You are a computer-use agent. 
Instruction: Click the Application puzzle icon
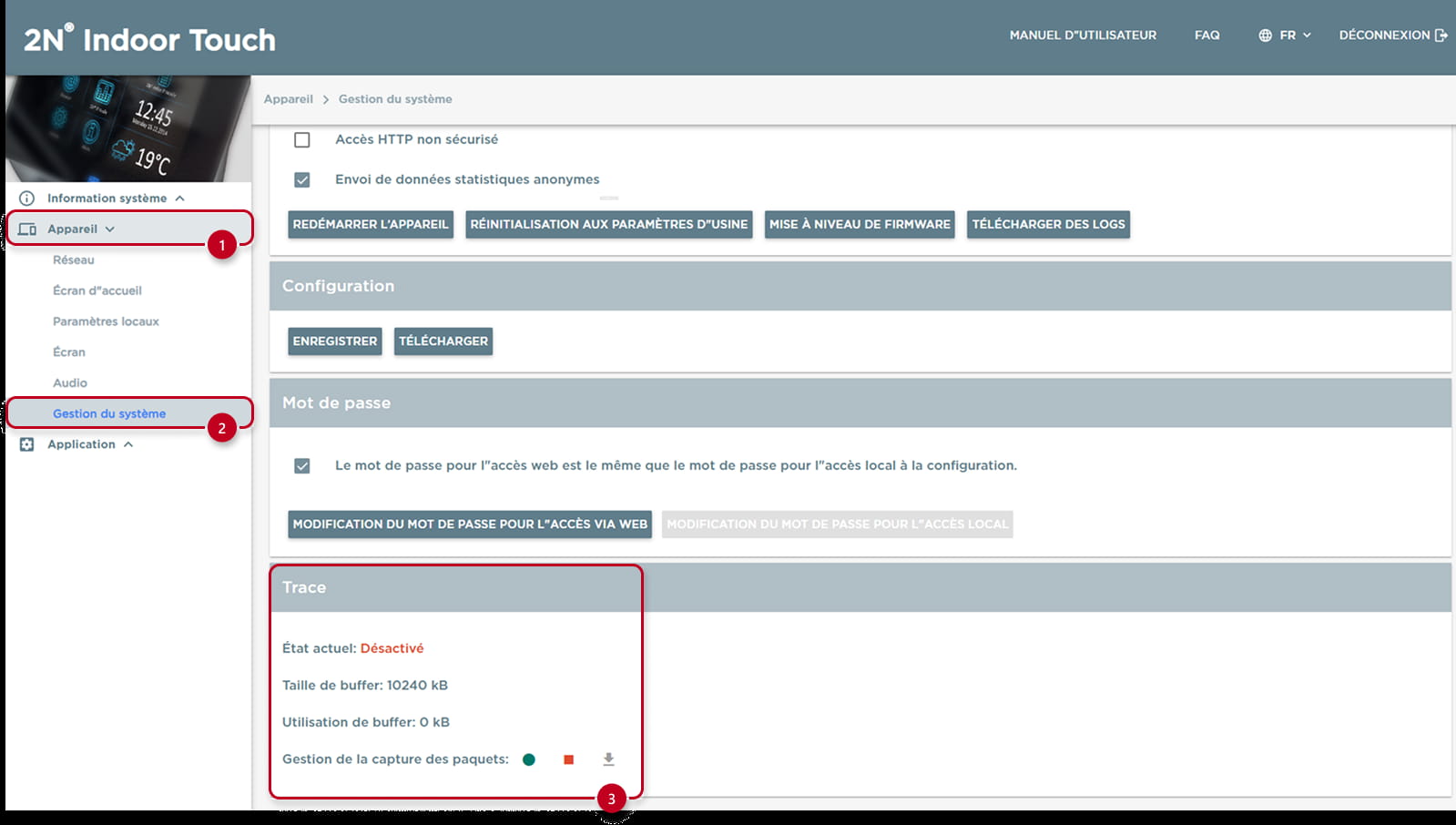tap(27, 444)
